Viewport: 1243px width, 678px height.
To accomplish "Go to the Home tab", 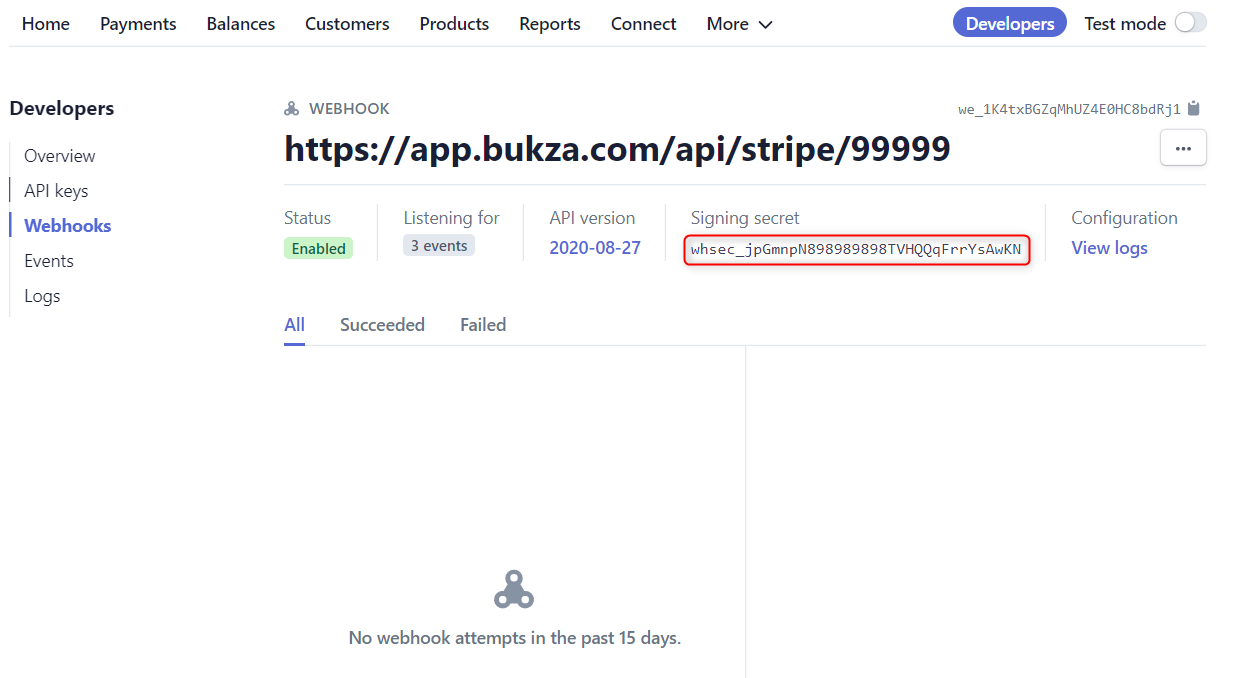I will (x=46, y=24).
